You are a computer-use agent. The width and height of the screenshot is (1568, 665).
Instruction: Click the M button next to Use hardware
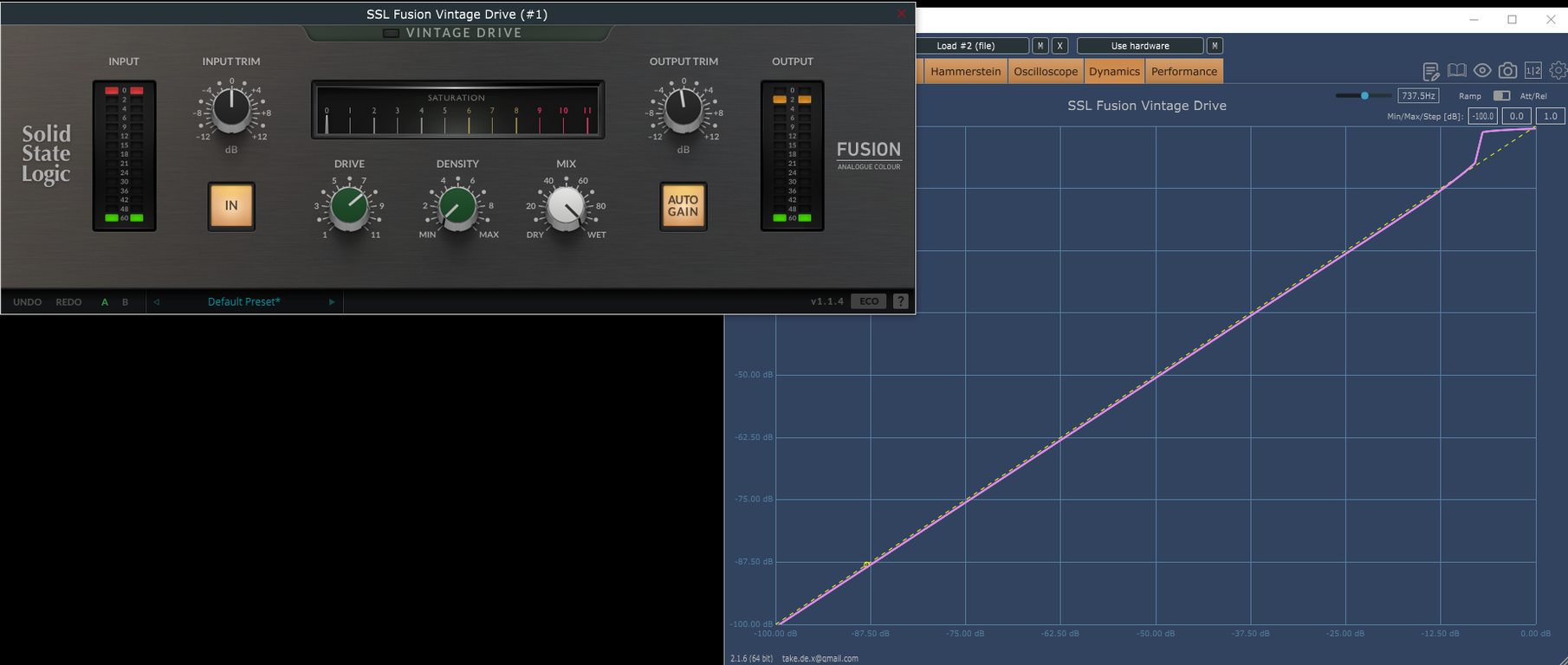[1215, 46]
